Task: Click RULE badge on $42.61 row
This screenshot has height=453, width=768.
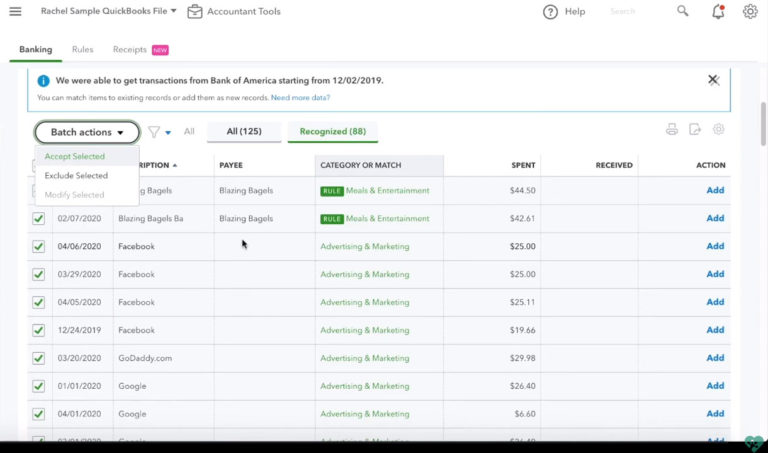Action: click(x=332, y=219)
